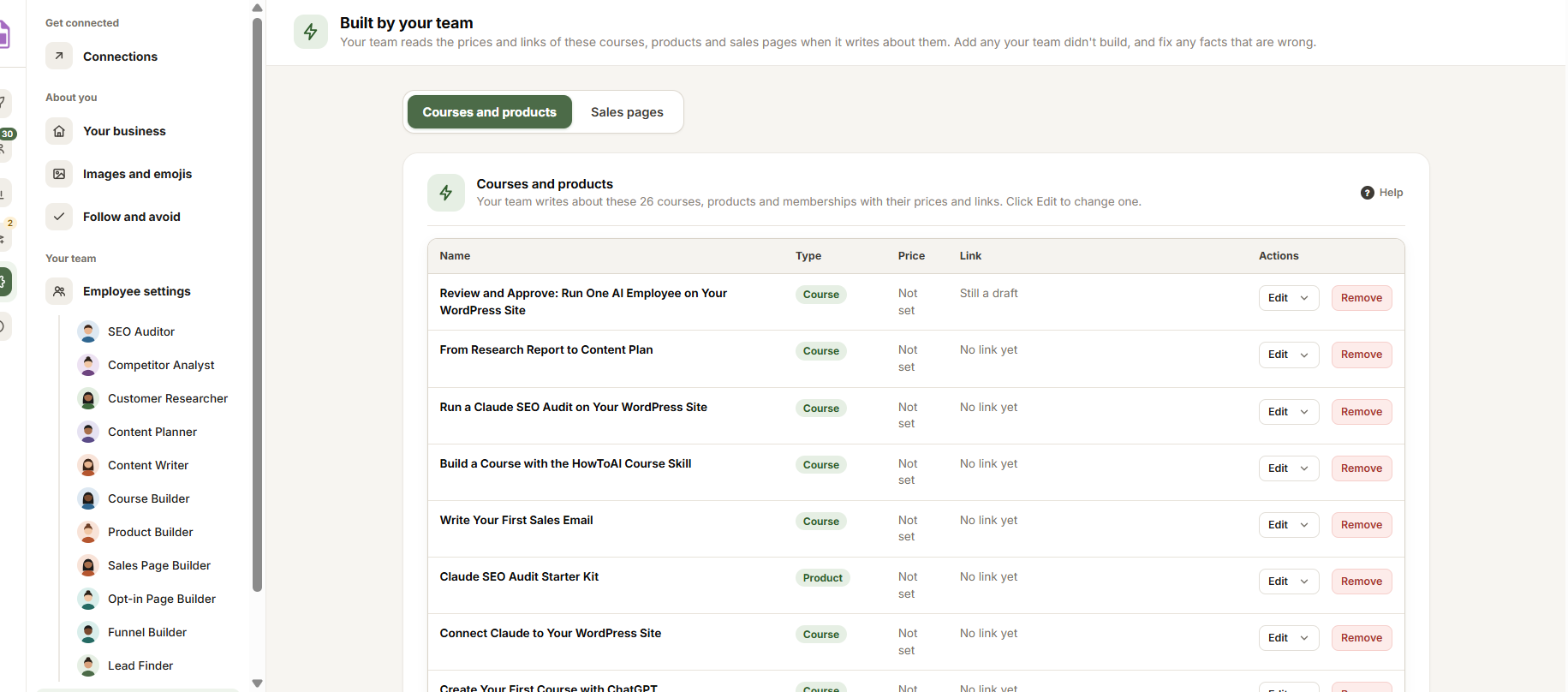Open Edit dropdown for Claude SEO Audit Starter Kit
Screen dimensions: 1568x692
1289,581
